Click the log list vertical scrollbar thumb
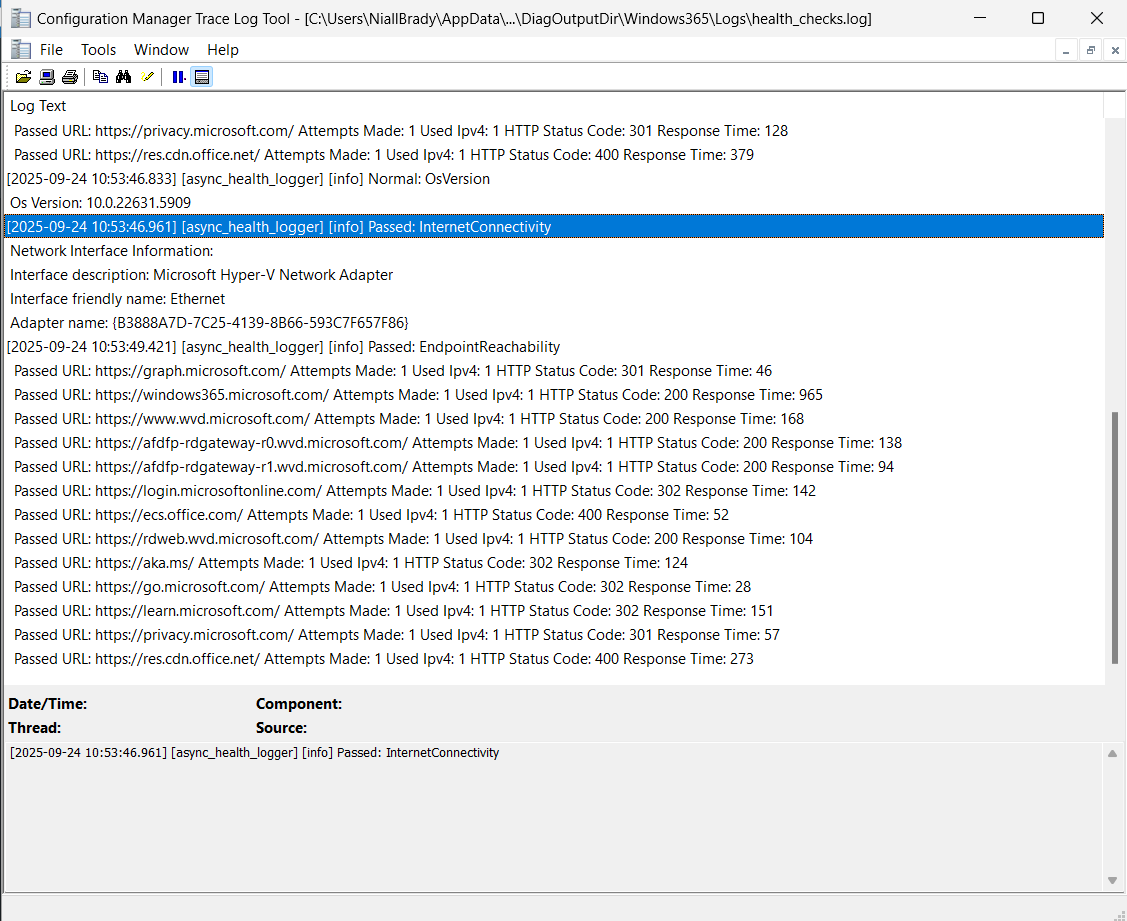Viewport: 1127px width, 921px height. coord(1115,537)
